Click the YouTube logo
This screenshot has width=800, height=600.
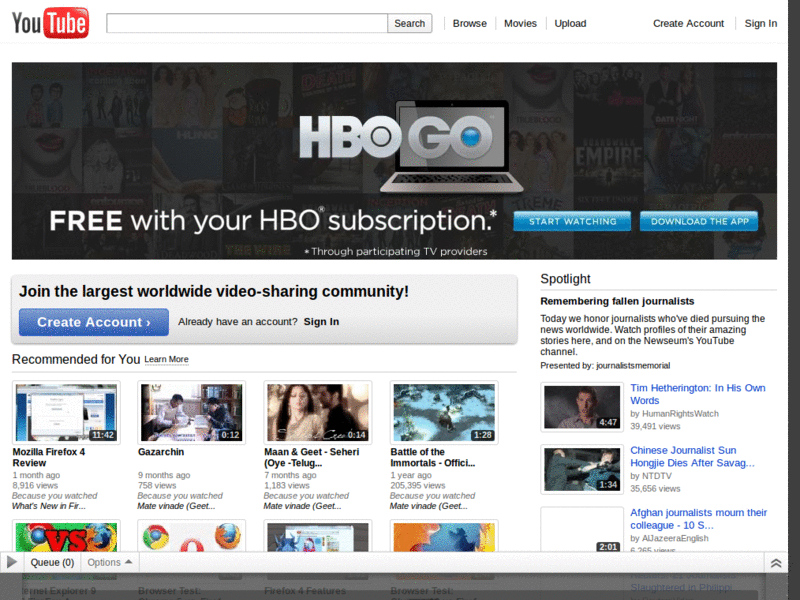tap(50, 23)
